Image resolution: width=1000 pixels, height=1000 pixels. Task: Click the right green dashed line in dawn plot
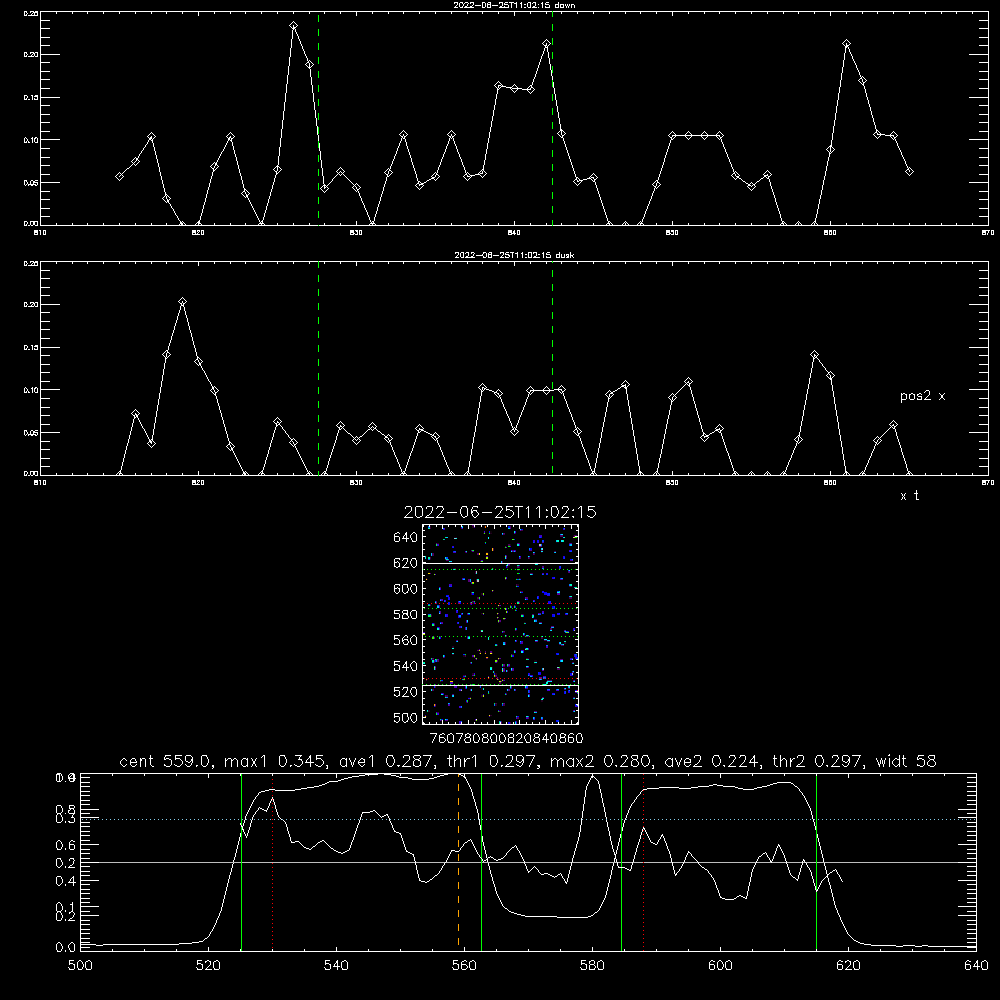click(552, 118)
